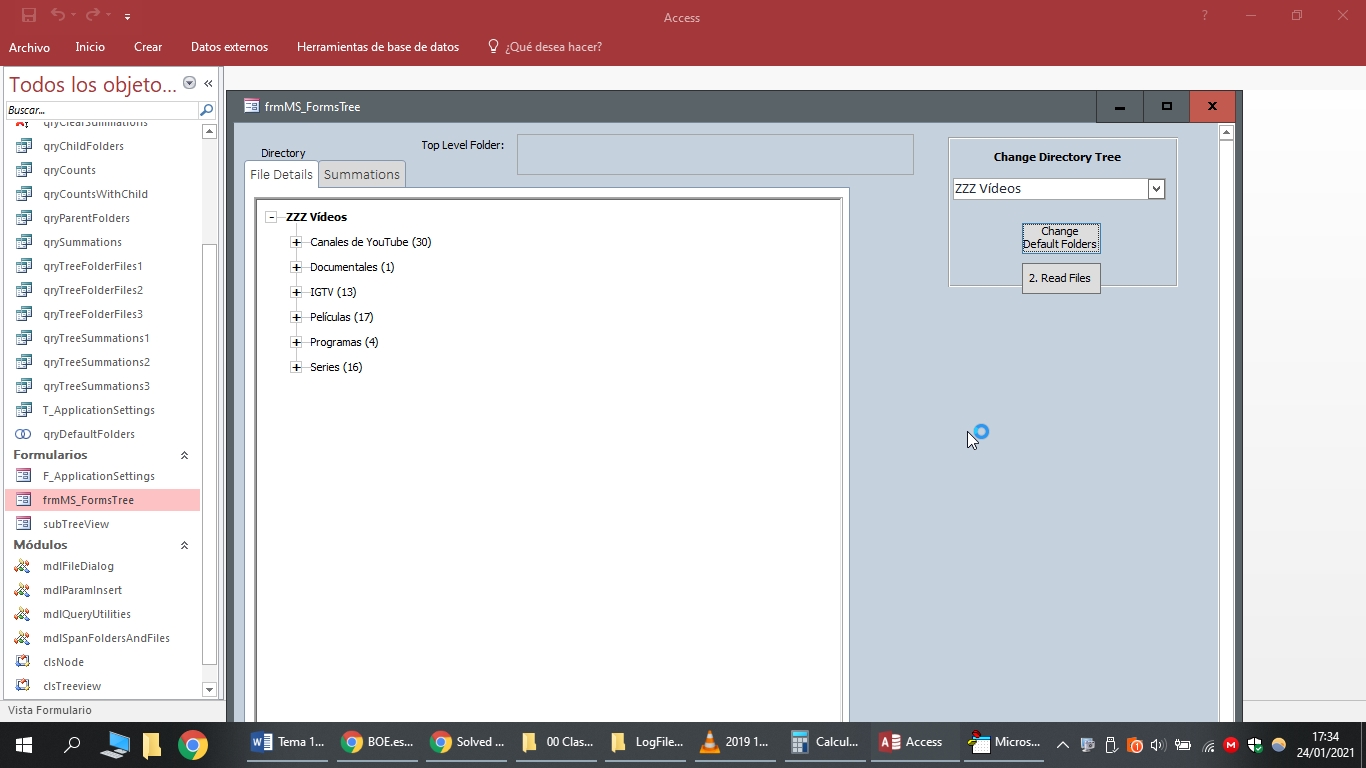
Task: Open the Archivo menu
Action: (29, 47)
